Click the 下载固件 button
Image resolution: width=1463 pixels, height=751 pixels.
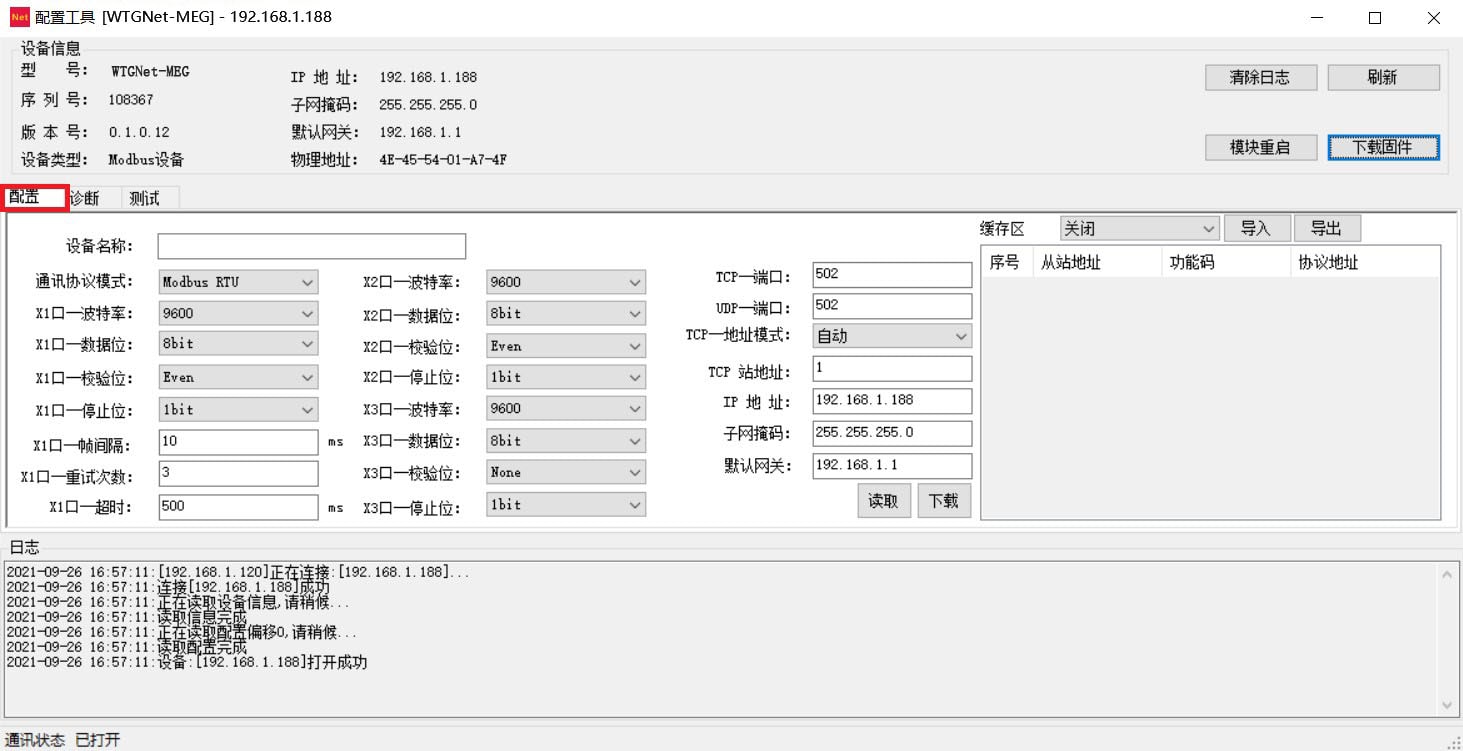pyautogui.click(x=1383, y=147)
